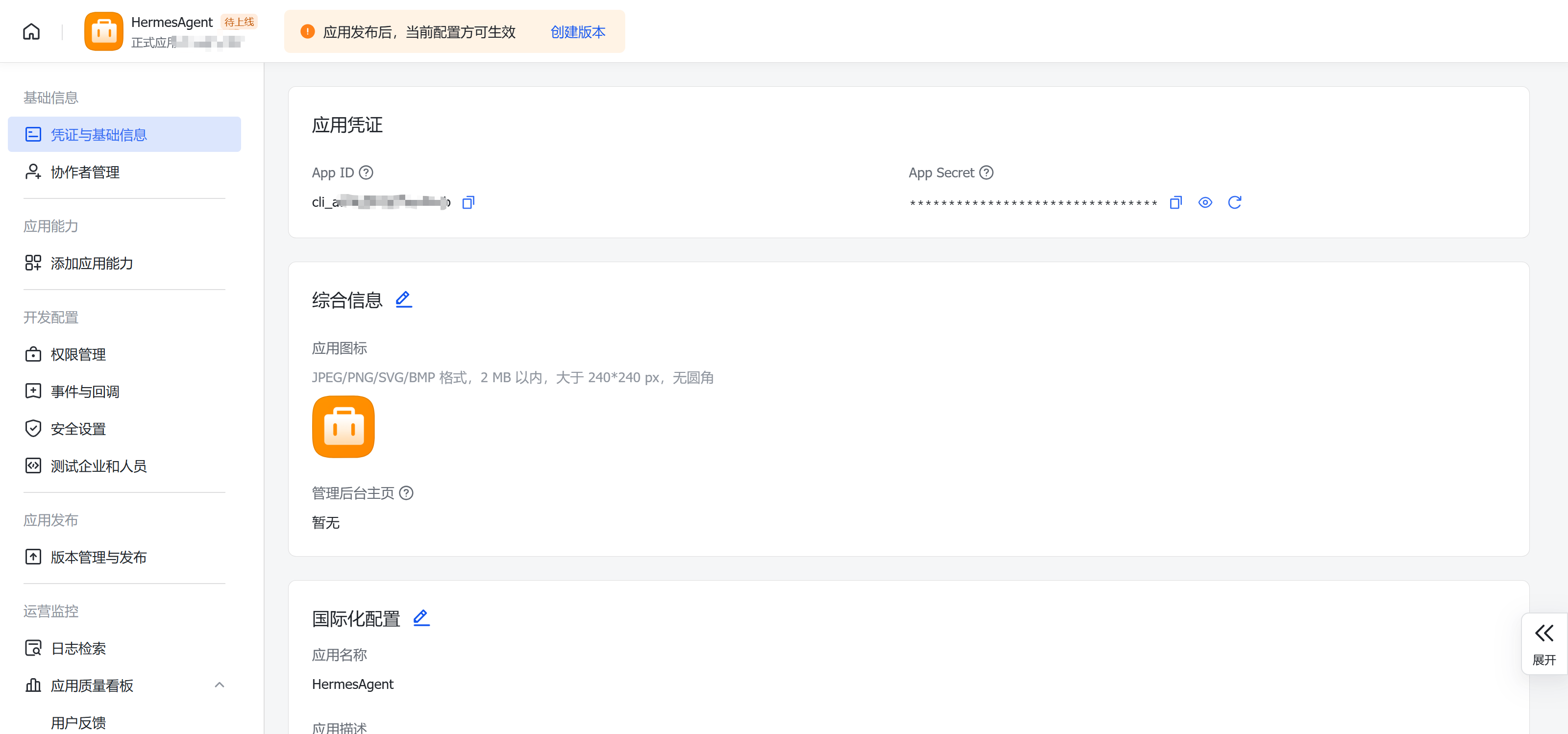
Task: Open 日志检索 in sidebar
Action: pyautogui.click(x=124, y=648)
